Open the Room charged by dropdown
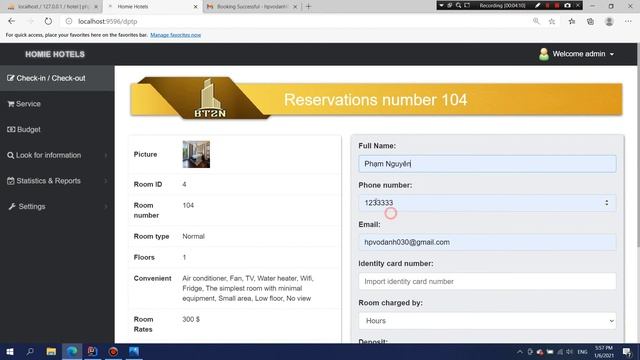640x360 pixels. [487, 321]
